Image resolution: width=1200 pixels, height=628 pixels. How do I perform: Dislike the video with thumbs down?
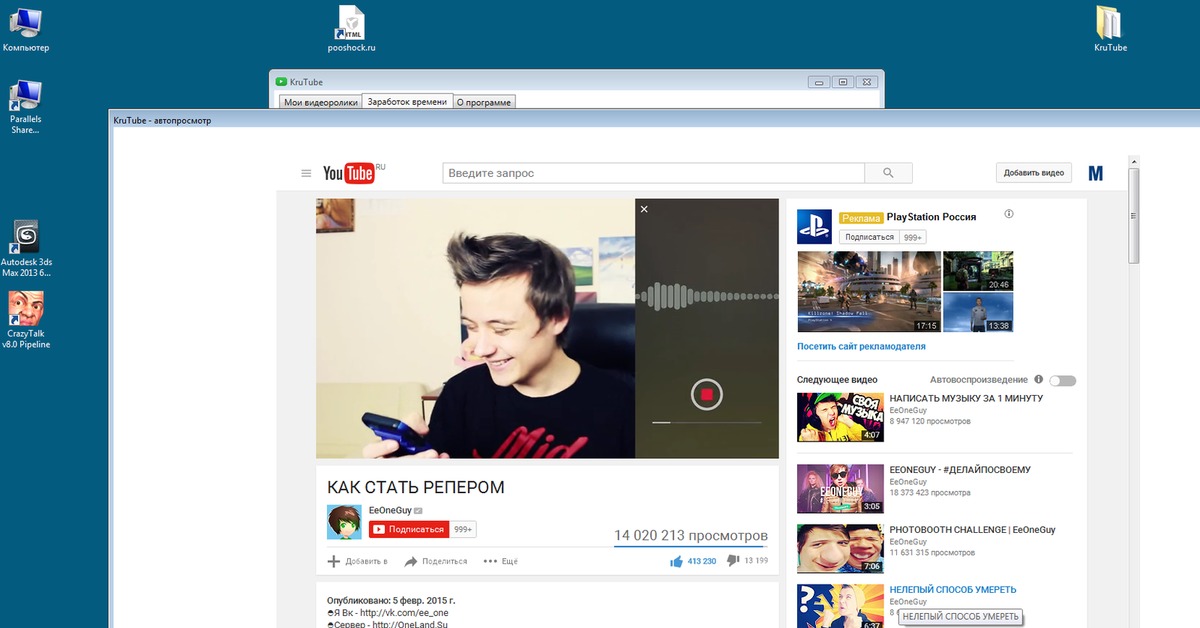[733, 561]
